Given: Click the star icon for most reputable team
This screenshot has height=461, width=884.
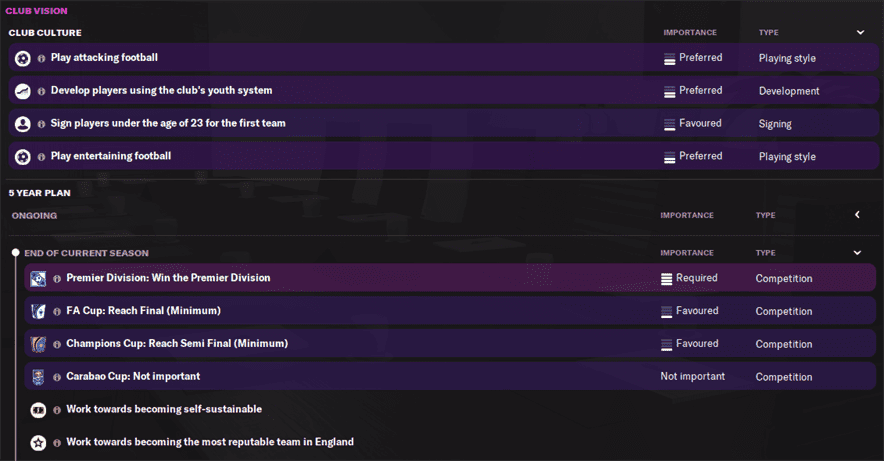Looking at the screenshot, I should pos(38,442).
